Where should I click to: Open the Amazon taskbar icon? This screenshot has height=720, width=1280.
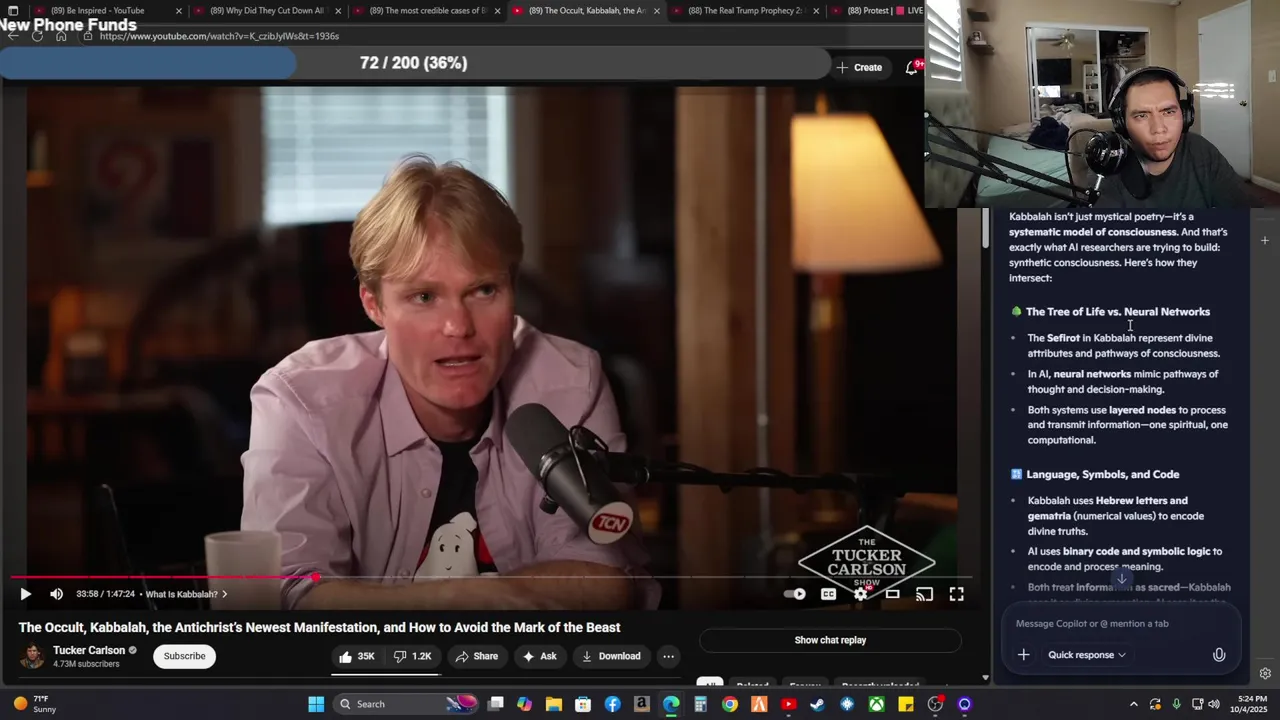pyautogui.click(x=642, y=704)
